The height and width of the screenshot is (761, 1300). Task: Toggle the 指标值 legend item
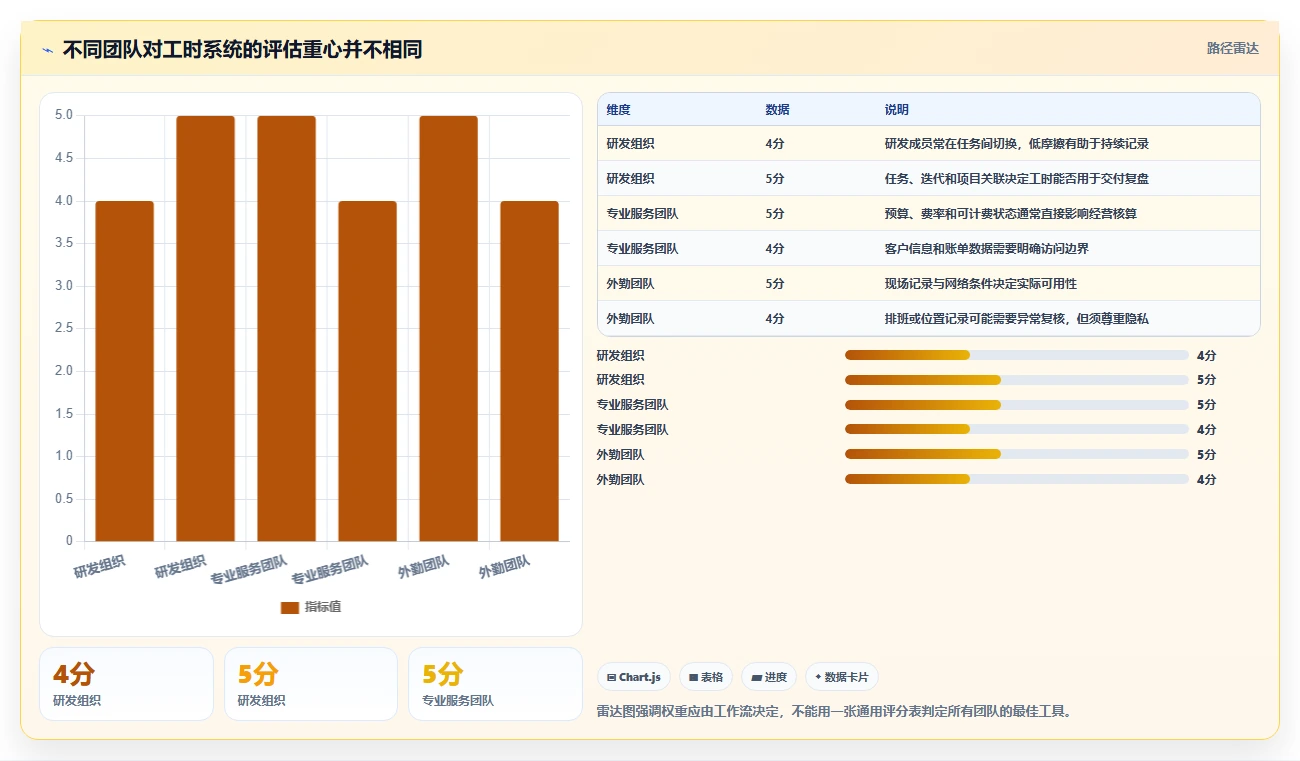311,607
